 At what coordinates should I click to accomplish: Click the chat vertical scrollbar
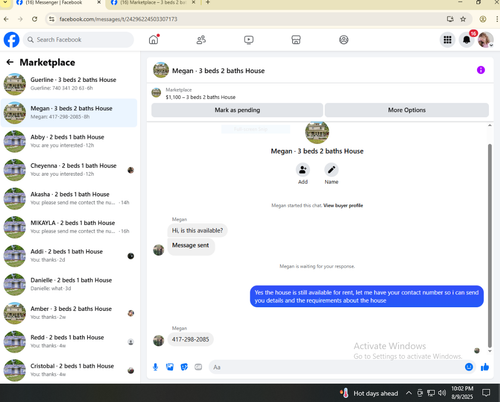pos(490,245)
